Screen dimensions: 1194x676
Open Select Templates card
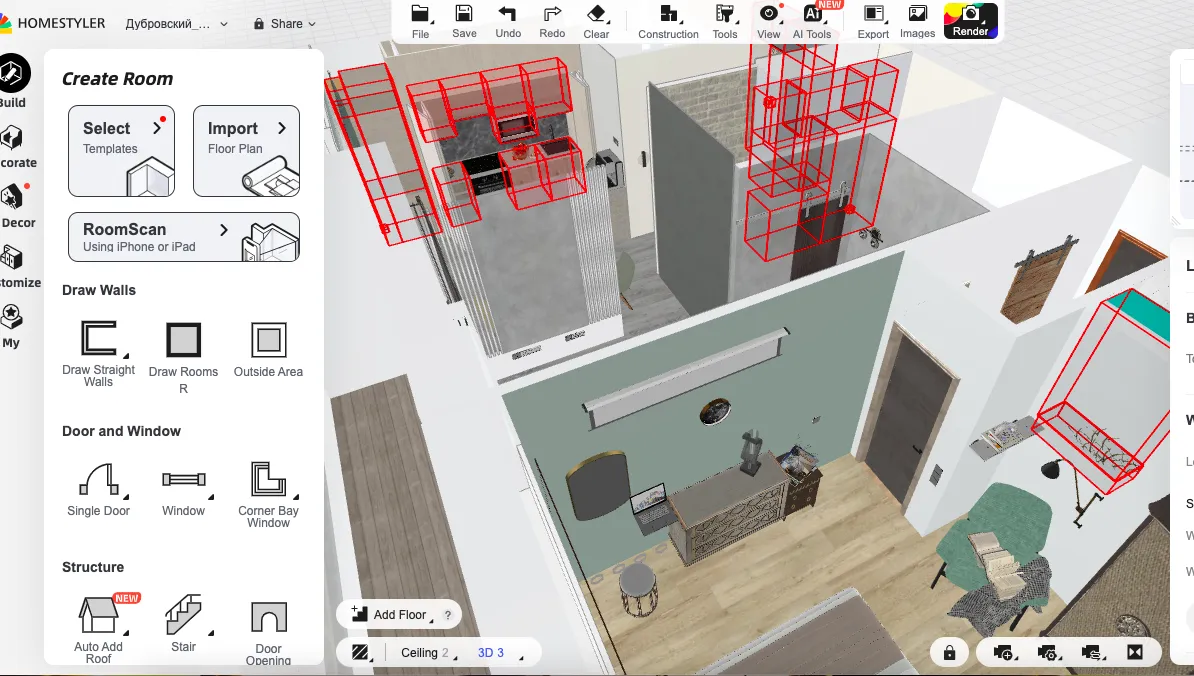(x=121, y=151)
